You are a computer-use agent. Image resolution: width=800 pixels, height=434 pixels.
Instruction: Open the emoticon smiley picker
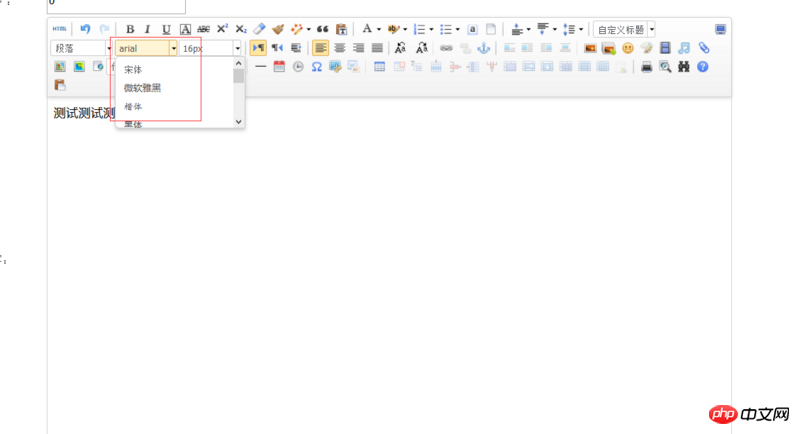click(628, 48)
